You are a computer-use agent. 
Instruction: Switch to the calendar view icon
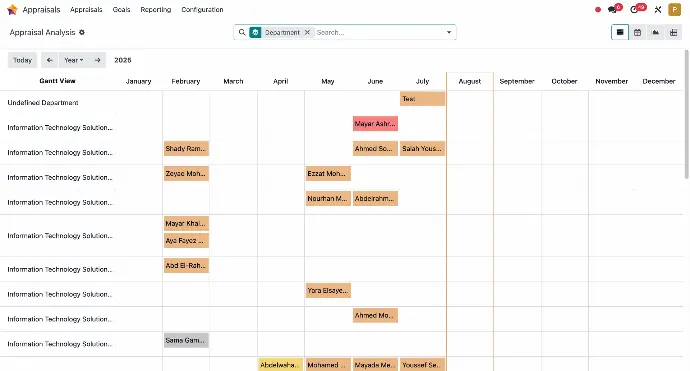pyautogui.click(x=637, y=32)
